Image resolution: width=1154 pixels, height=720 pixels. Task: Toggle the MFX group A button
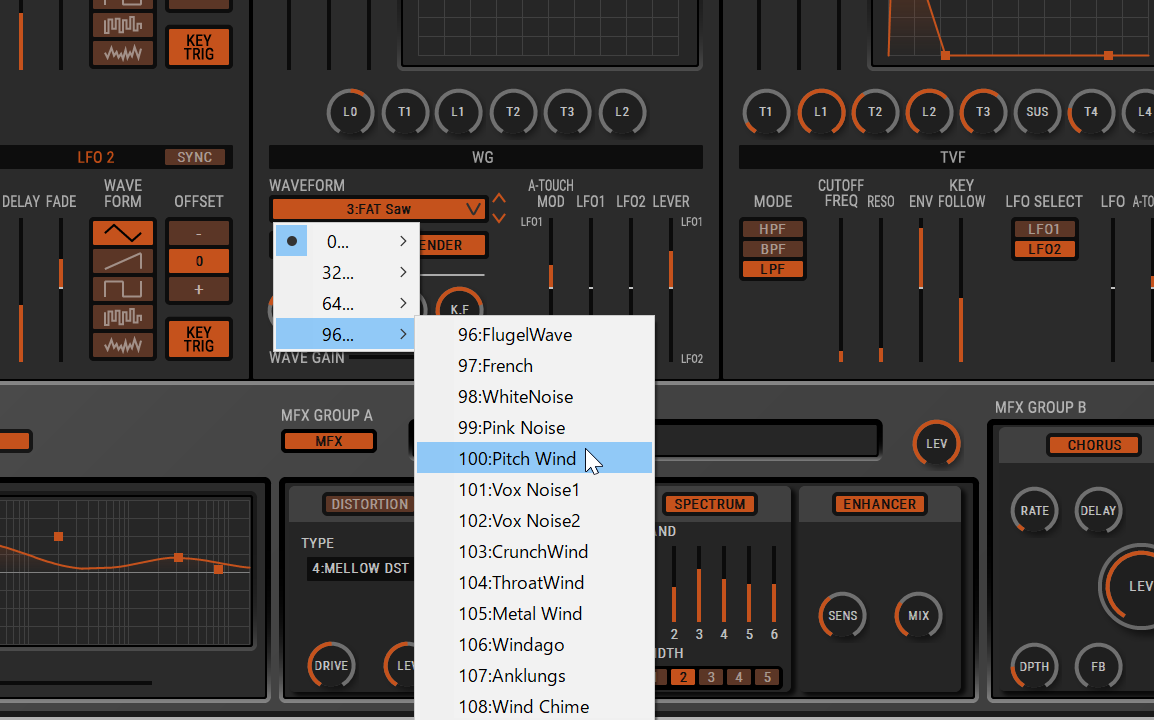[x=329, y=441]
